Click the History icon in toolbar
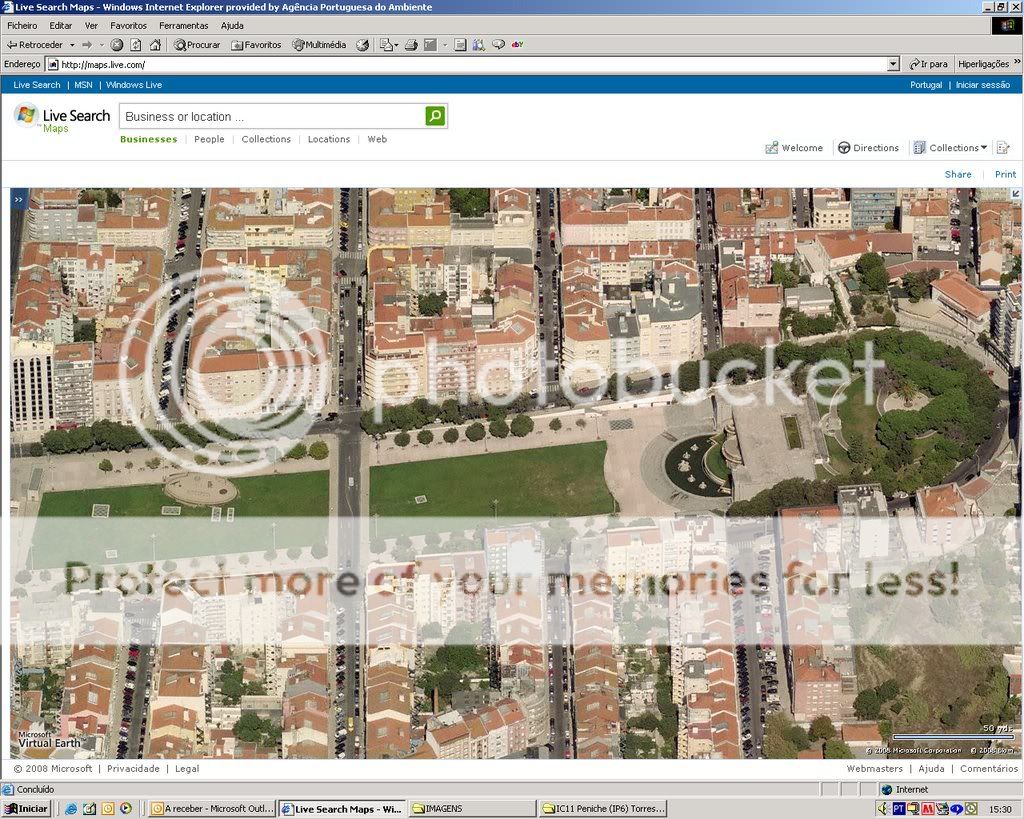 pyautogui.click(x=362, y=45)
